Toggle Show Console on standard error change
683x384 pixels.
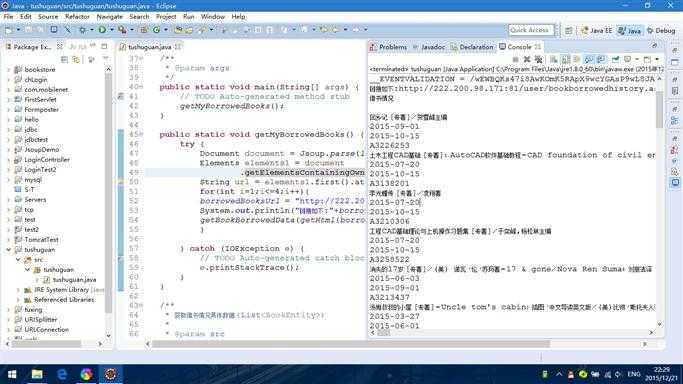(x=601, y=59)
